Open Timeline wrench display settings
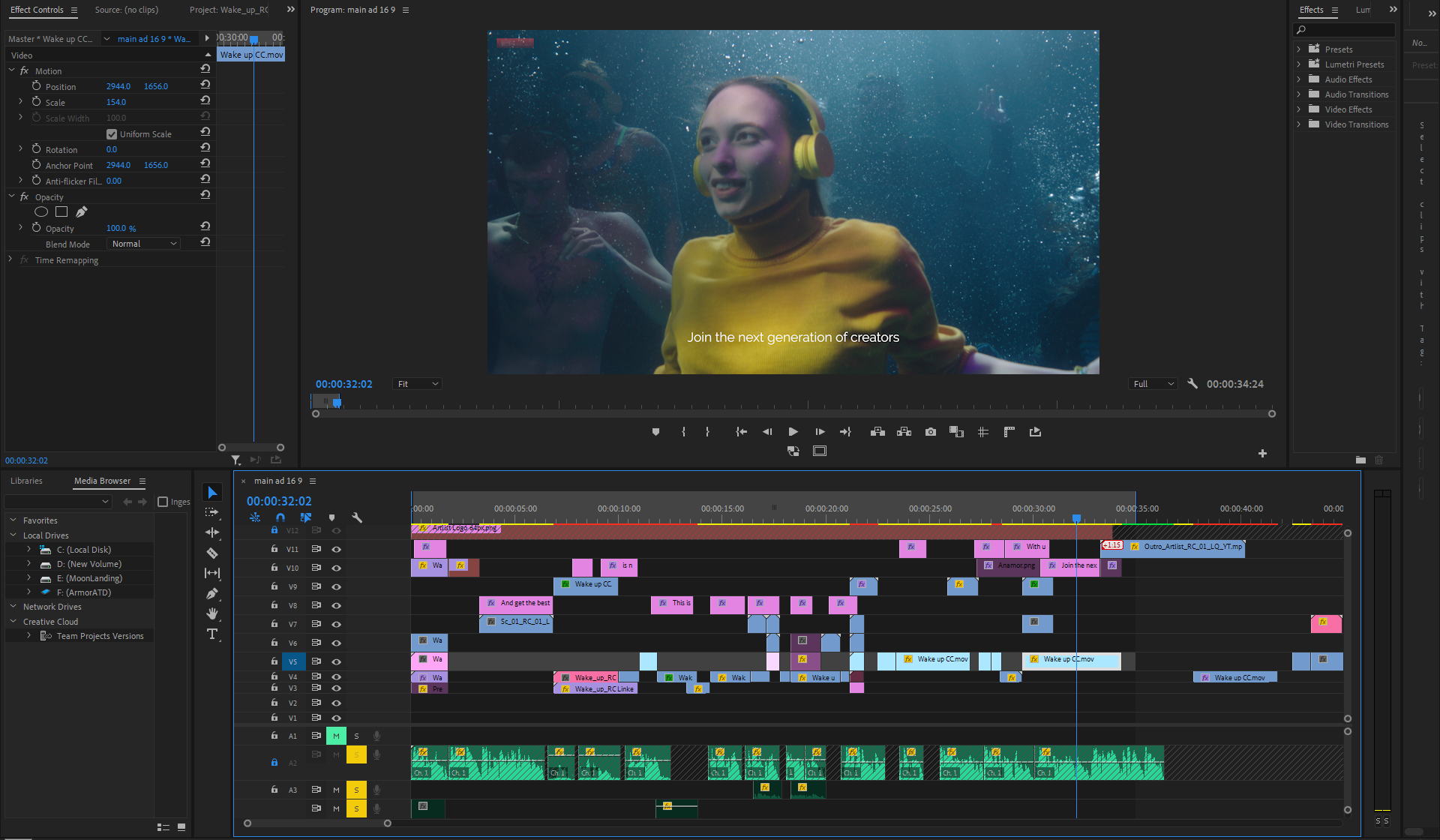 pos(357,517)
